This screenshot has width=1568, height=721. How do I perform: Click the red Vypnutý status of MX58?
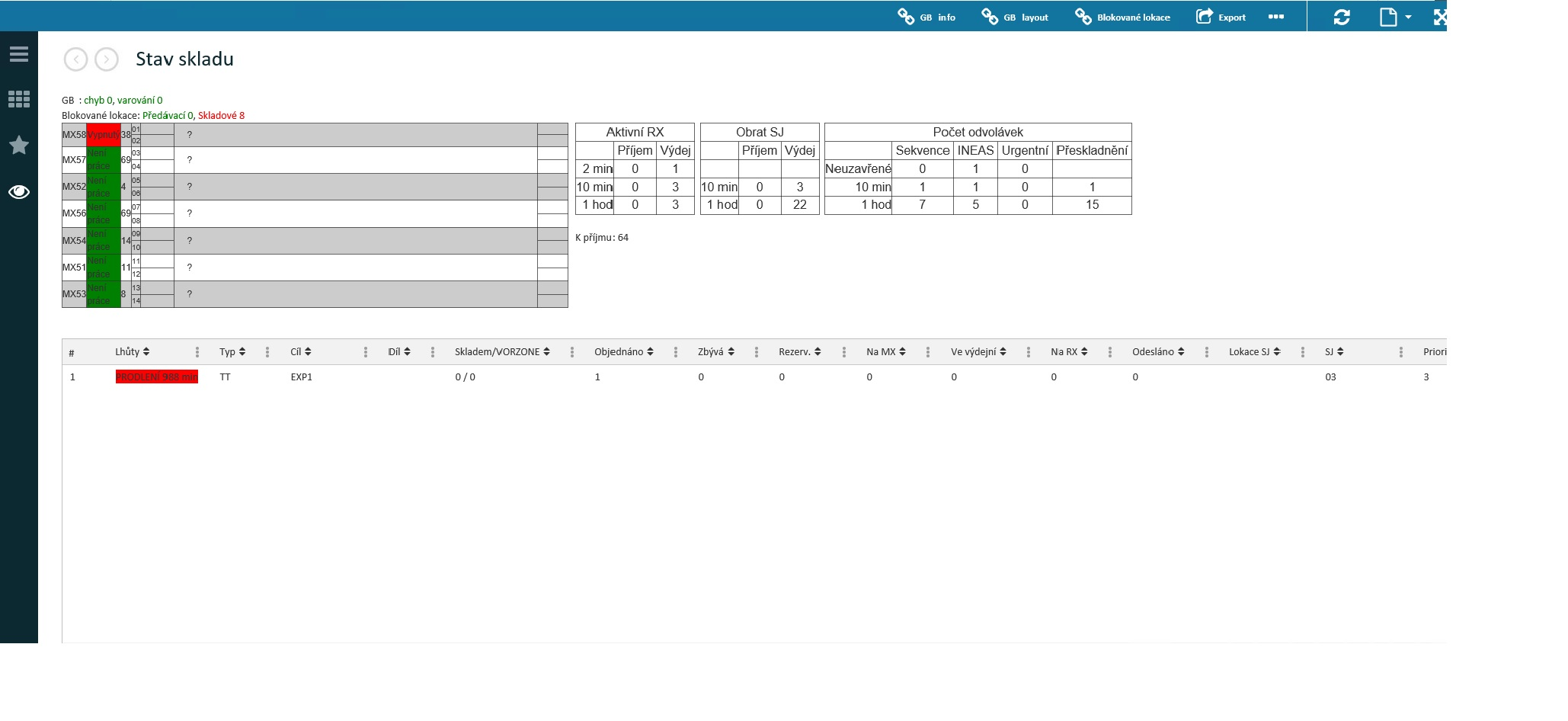(104, 135)
